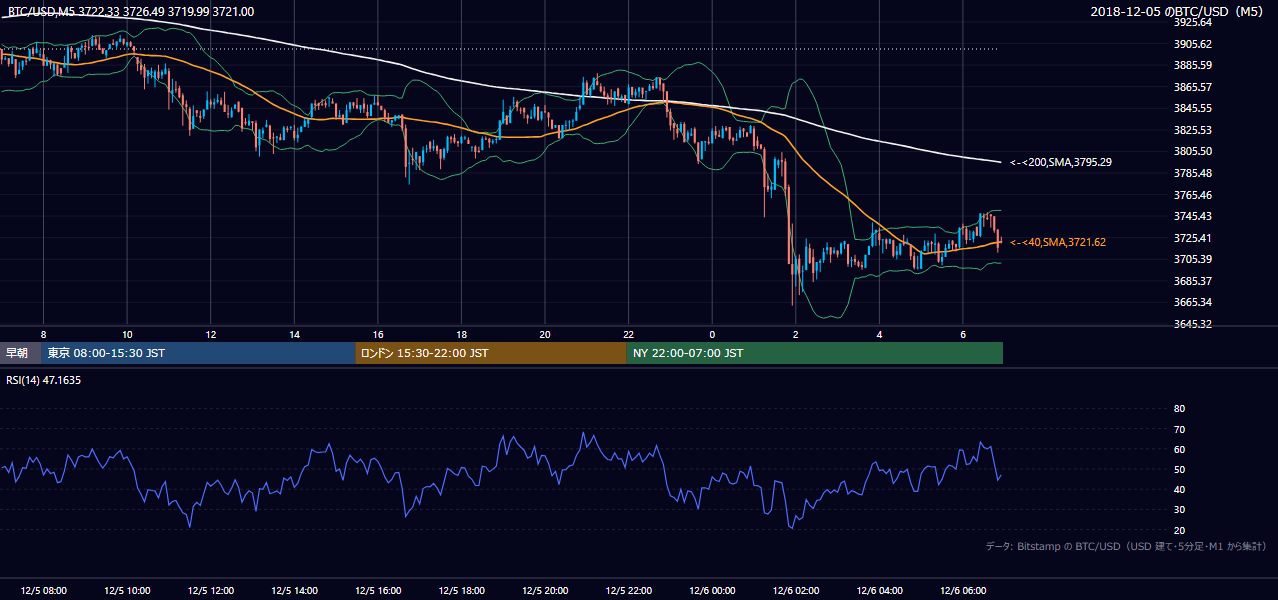Click the NY 22:00-07:00 JST session bar
This screenshot has width=1278, height=600.
(815, 353)
